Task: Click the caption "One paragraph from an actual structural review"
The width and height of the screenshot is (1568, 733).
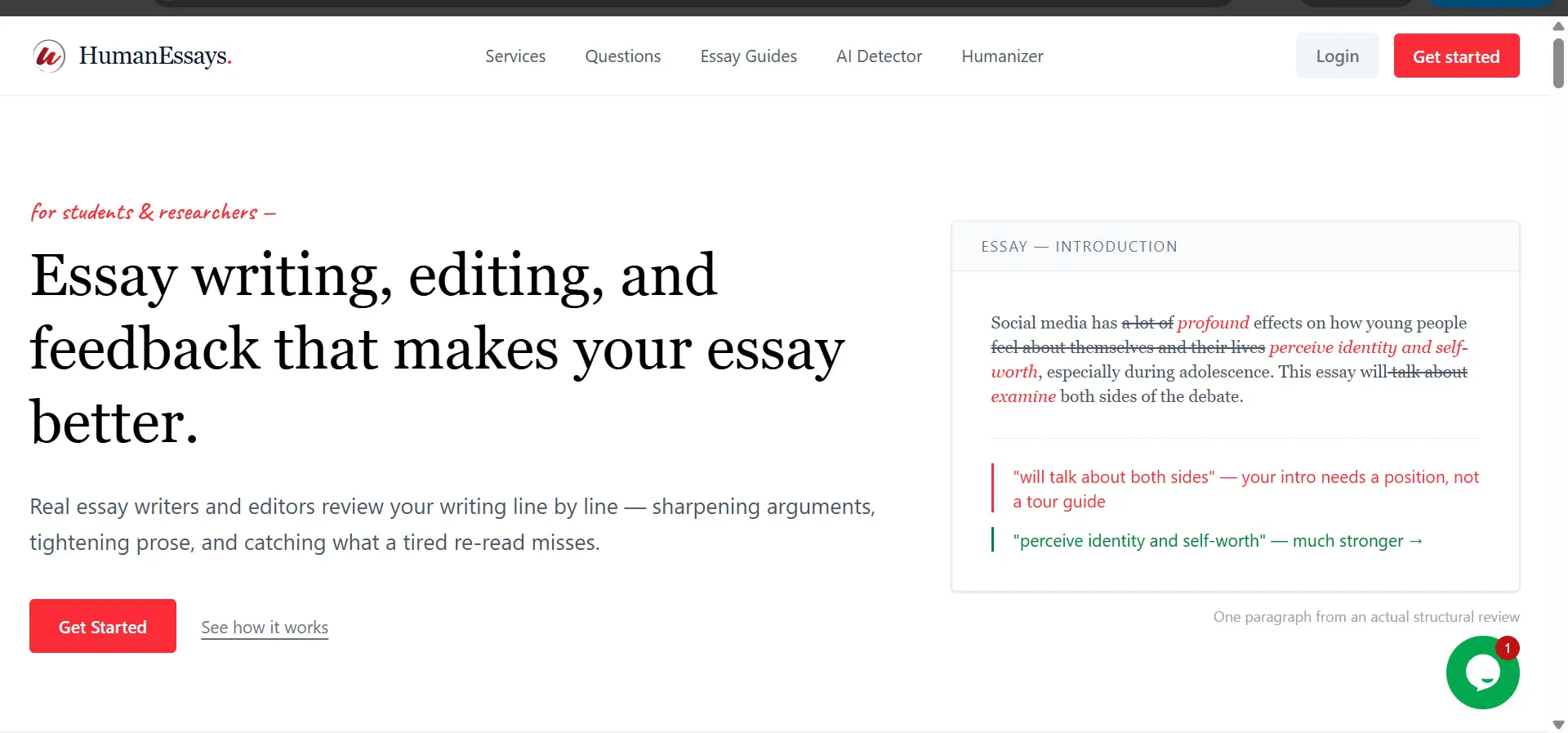Action: [x=1366, y=617]
